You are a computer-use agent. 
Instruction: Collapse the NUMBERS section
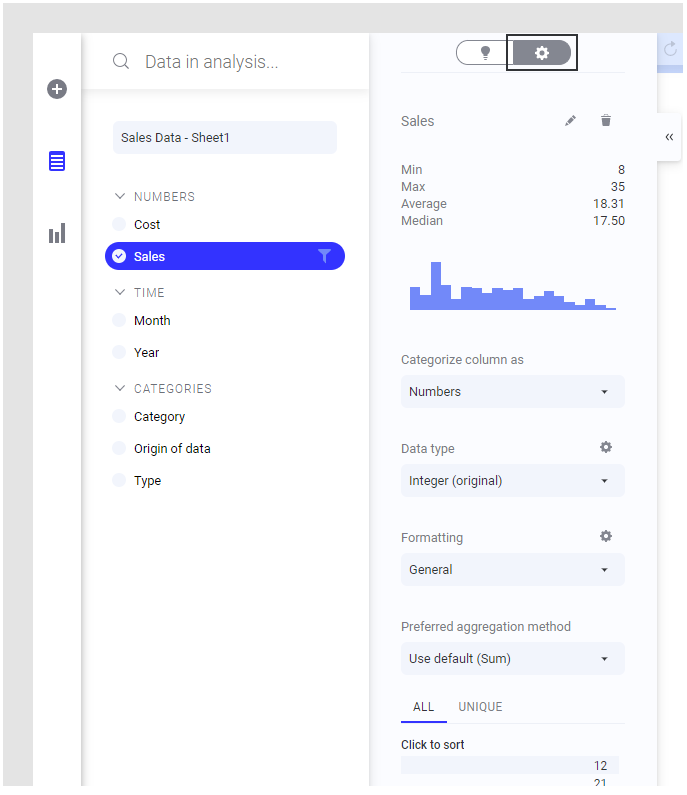(x=121, y=197)
